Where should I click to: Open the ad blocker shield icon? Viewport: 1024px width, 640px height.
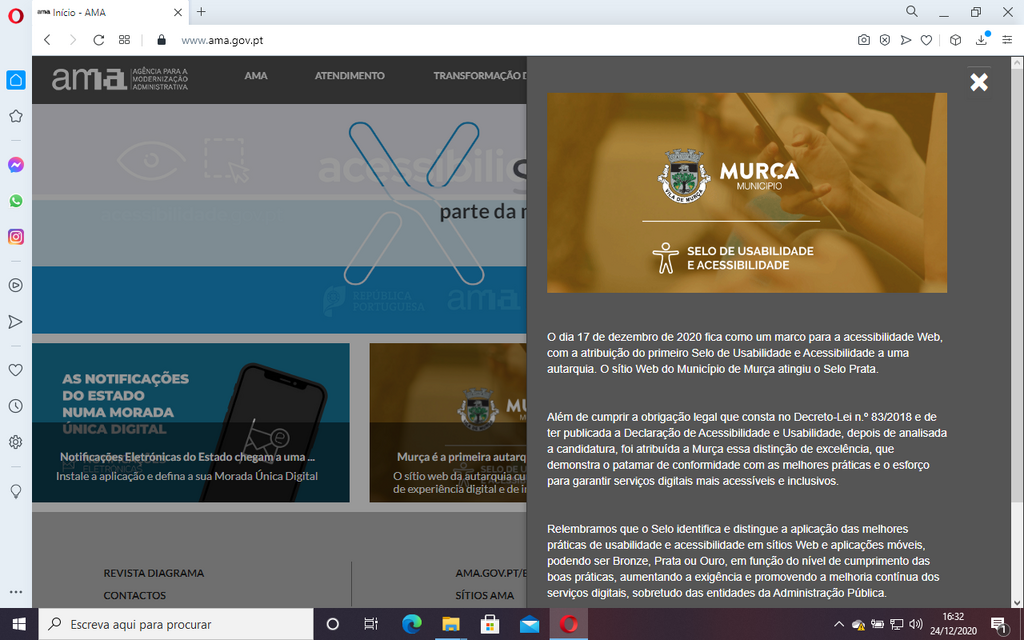(x=884, y=40)
